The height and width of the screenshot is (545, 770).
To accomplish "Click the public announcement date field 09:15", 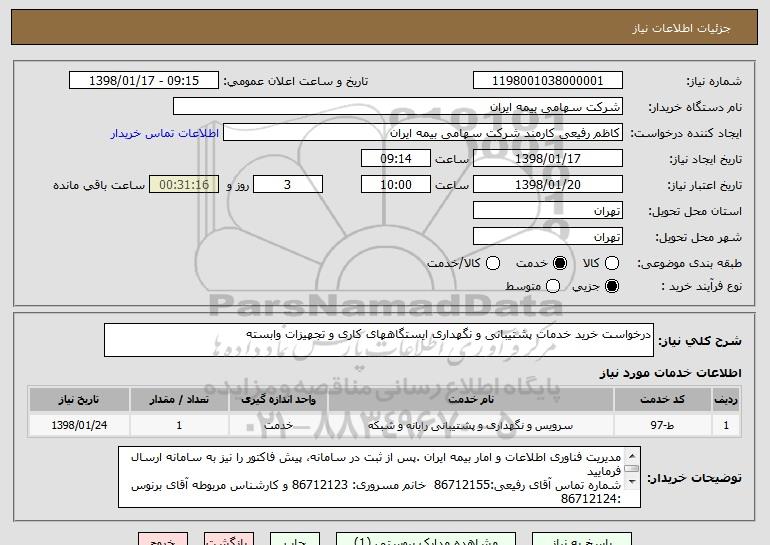I will pos(144,81).
